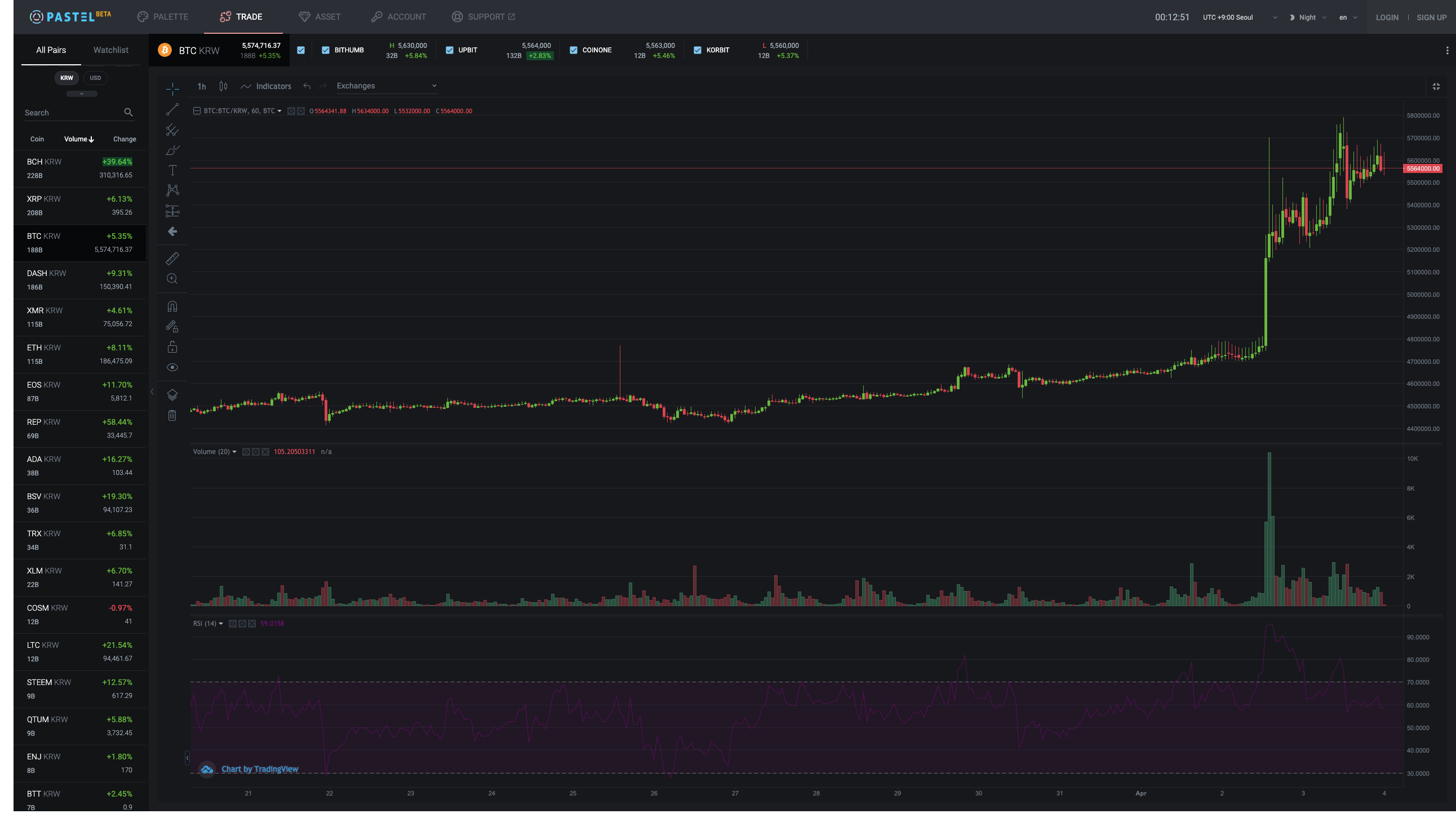Click the coin Search input field
Viewport: 1456px width, 827px height.
(x=71, y=113)
